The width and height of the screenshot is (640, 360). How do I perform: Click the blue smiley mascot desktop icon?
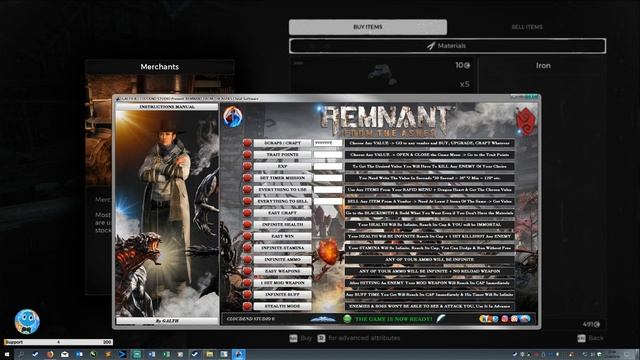[27, 322]
